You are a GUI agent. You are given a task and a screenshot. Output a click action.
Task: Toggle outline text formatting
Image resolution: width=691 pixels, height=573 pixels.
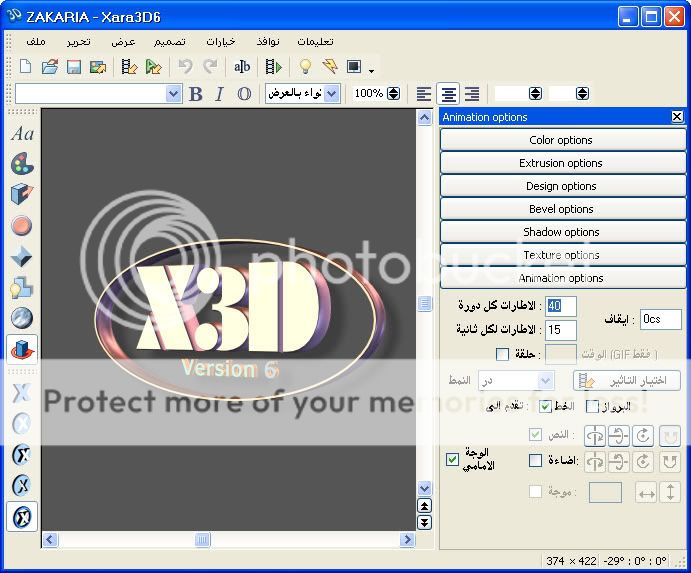click(244, 94)
